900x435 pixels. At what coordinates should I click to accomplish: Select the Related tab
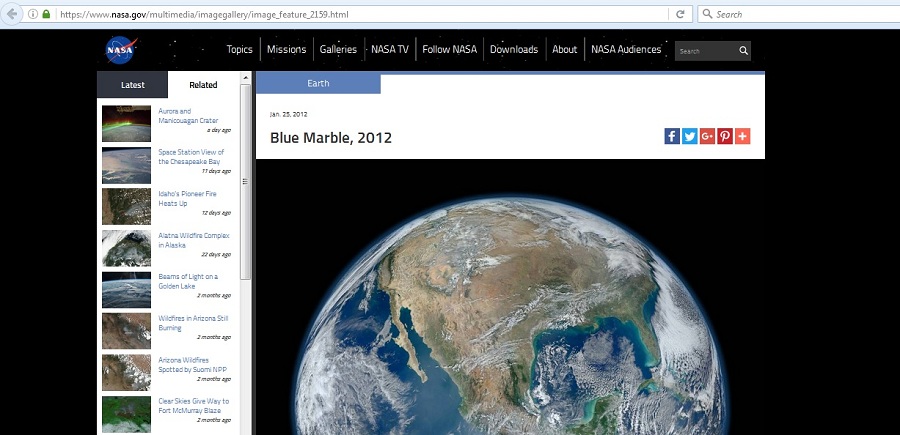203,85
